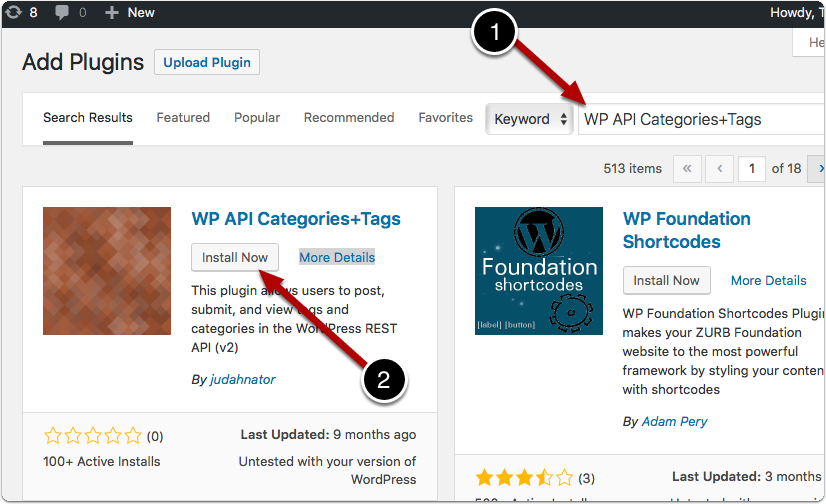Go to first page of results
The width and height of the screenshot is (826, 504).
point(687,169)
